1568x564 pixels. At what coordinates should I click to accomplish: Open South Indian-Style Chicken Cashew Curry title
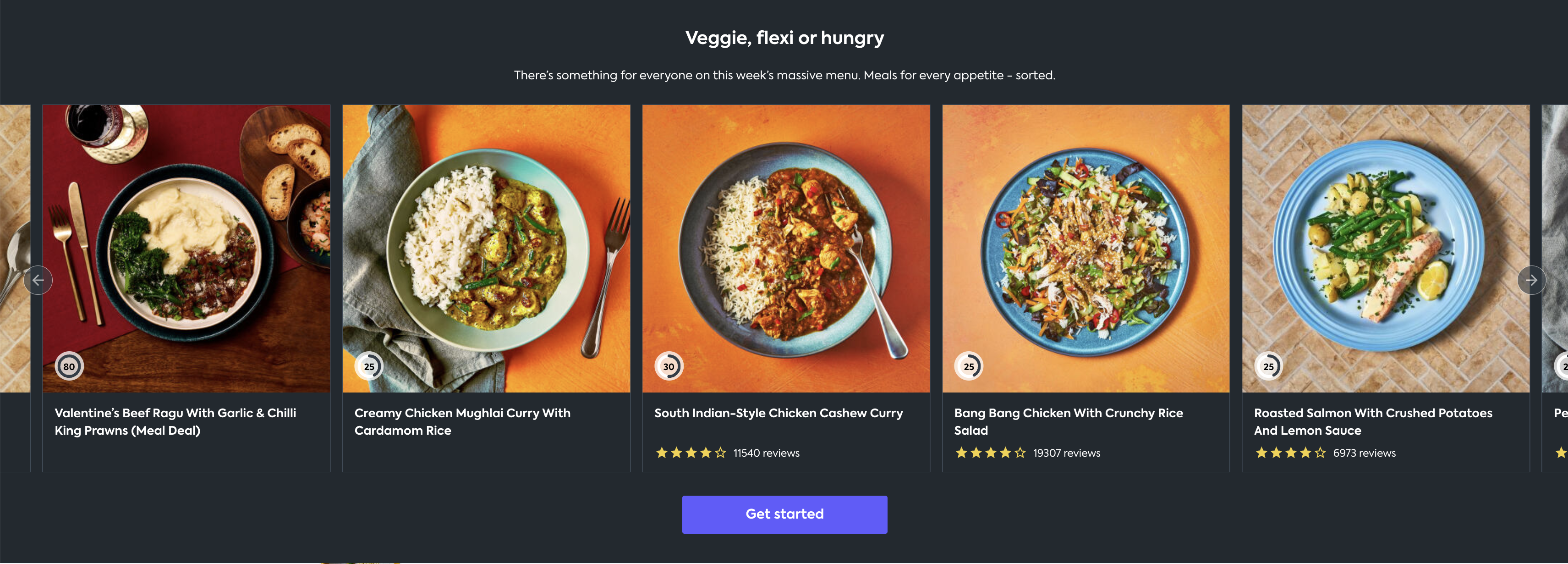(x=778, y=413)
